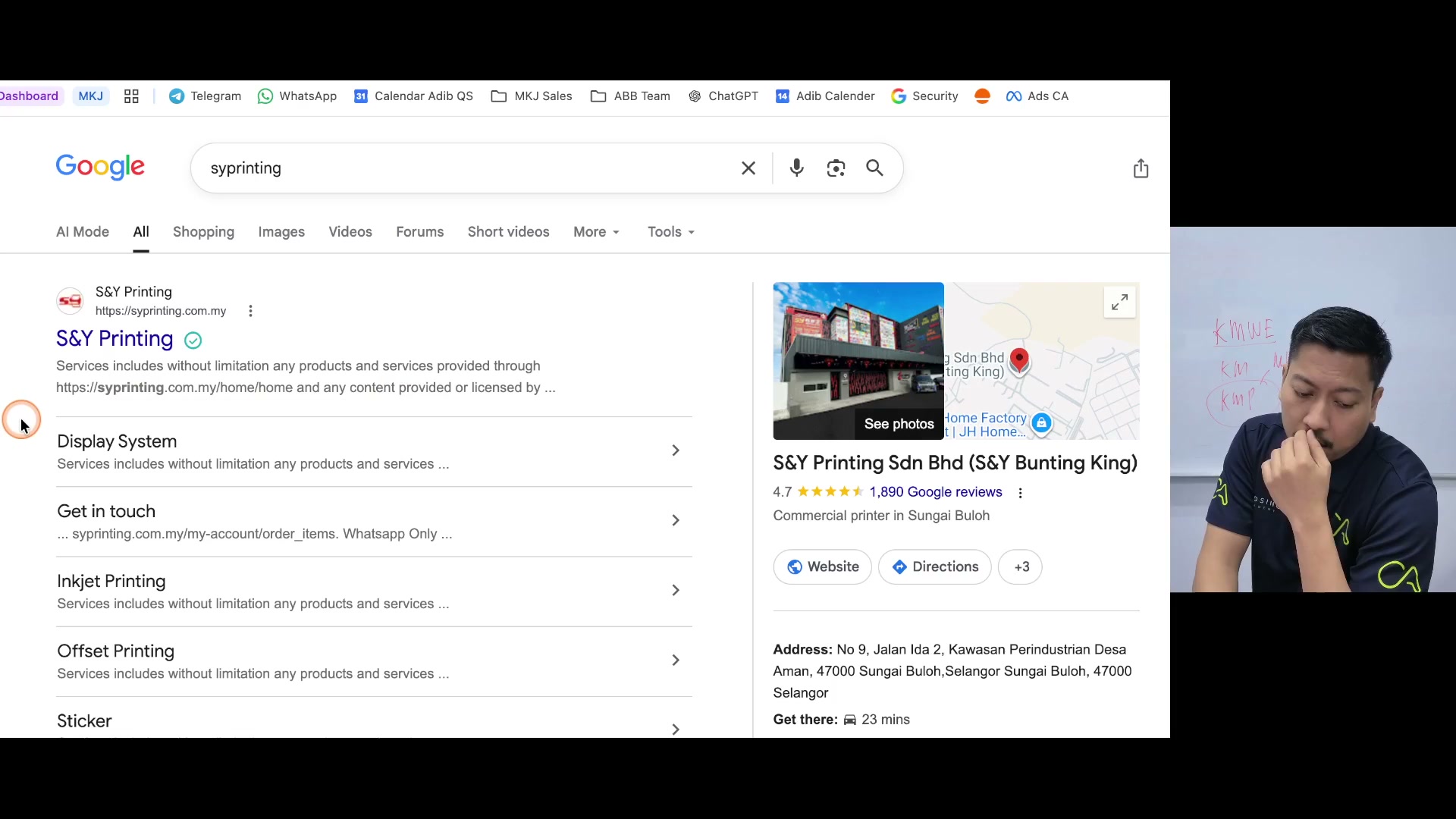The image size is (1456, 819).
Task: Click the orange circle bookmark icon
Action: click(982, 96)
